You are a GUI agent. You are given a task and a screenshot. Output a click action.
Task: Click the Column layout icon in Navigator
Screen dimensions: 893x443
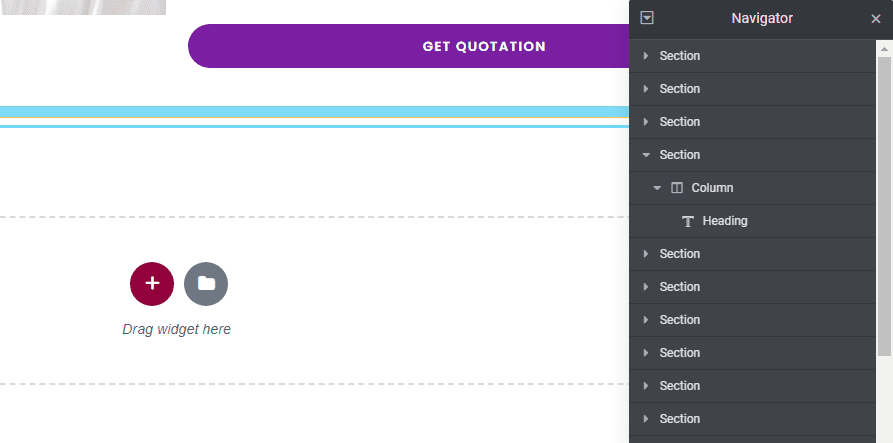[677, 188]
